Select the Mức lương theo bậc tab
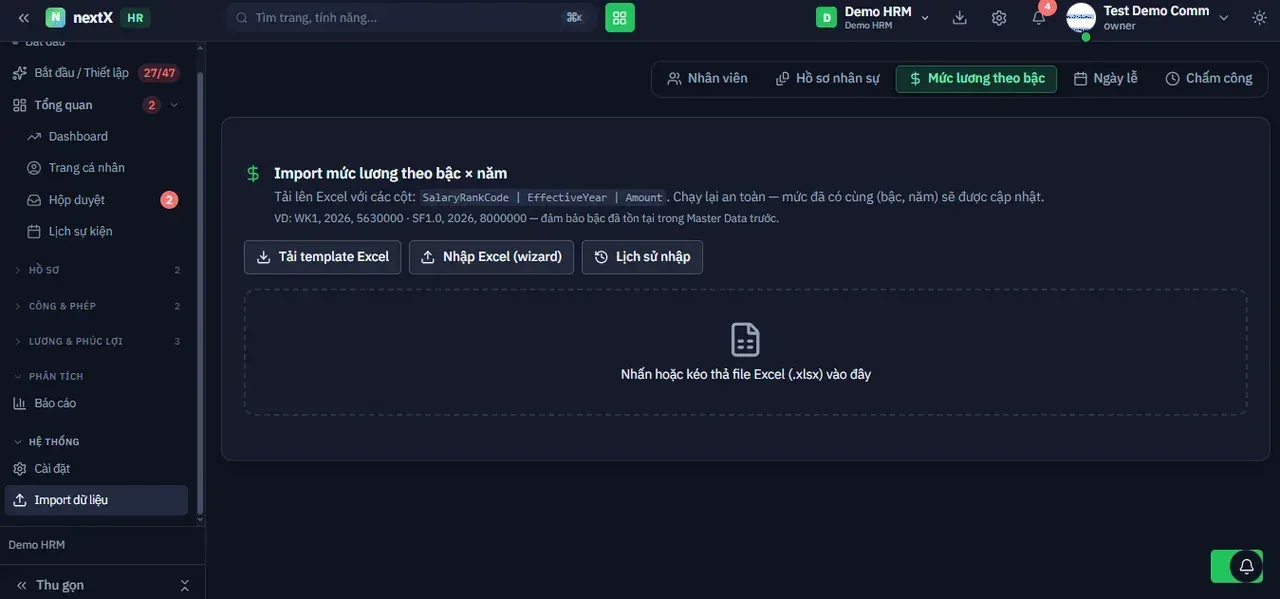 click(976, 78)
